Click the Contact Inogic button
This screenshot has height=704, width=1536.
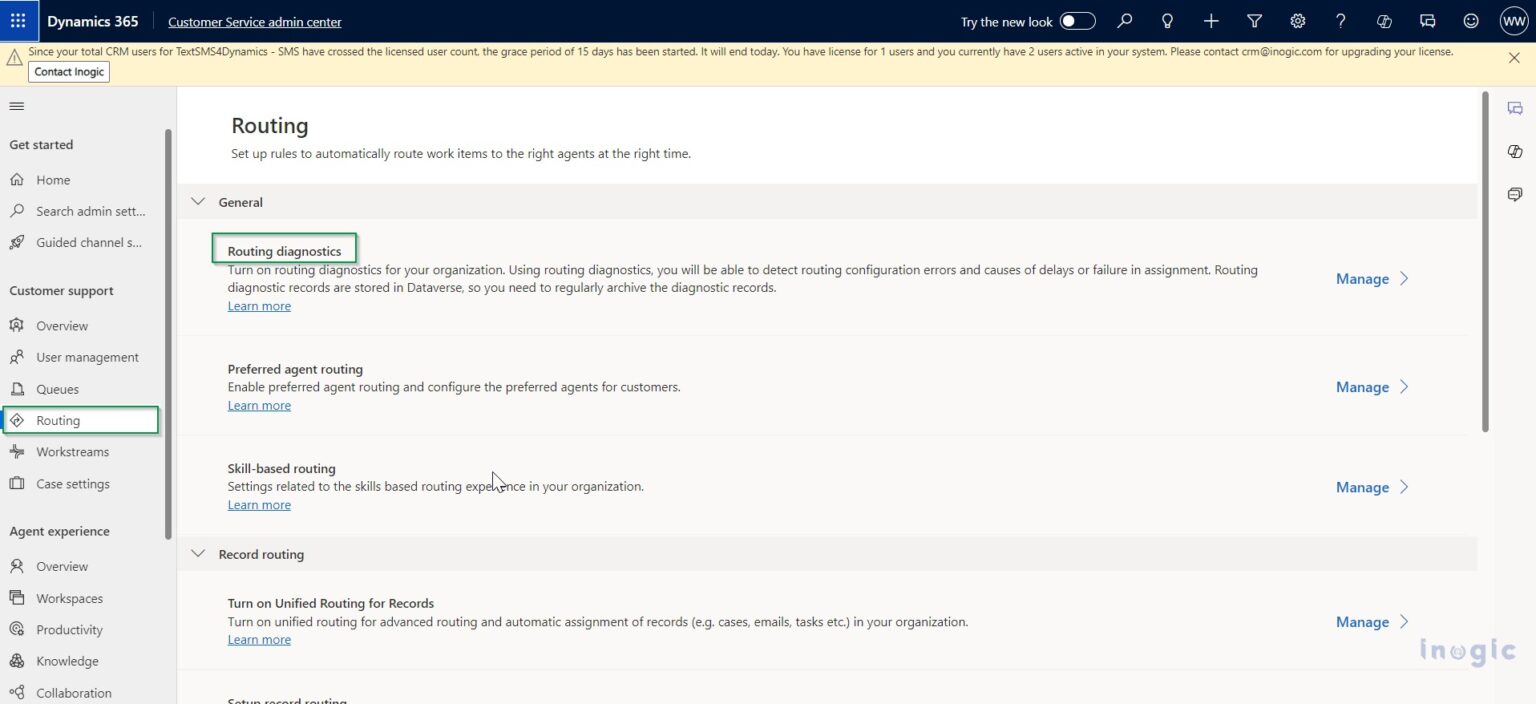tap(68, 71)
